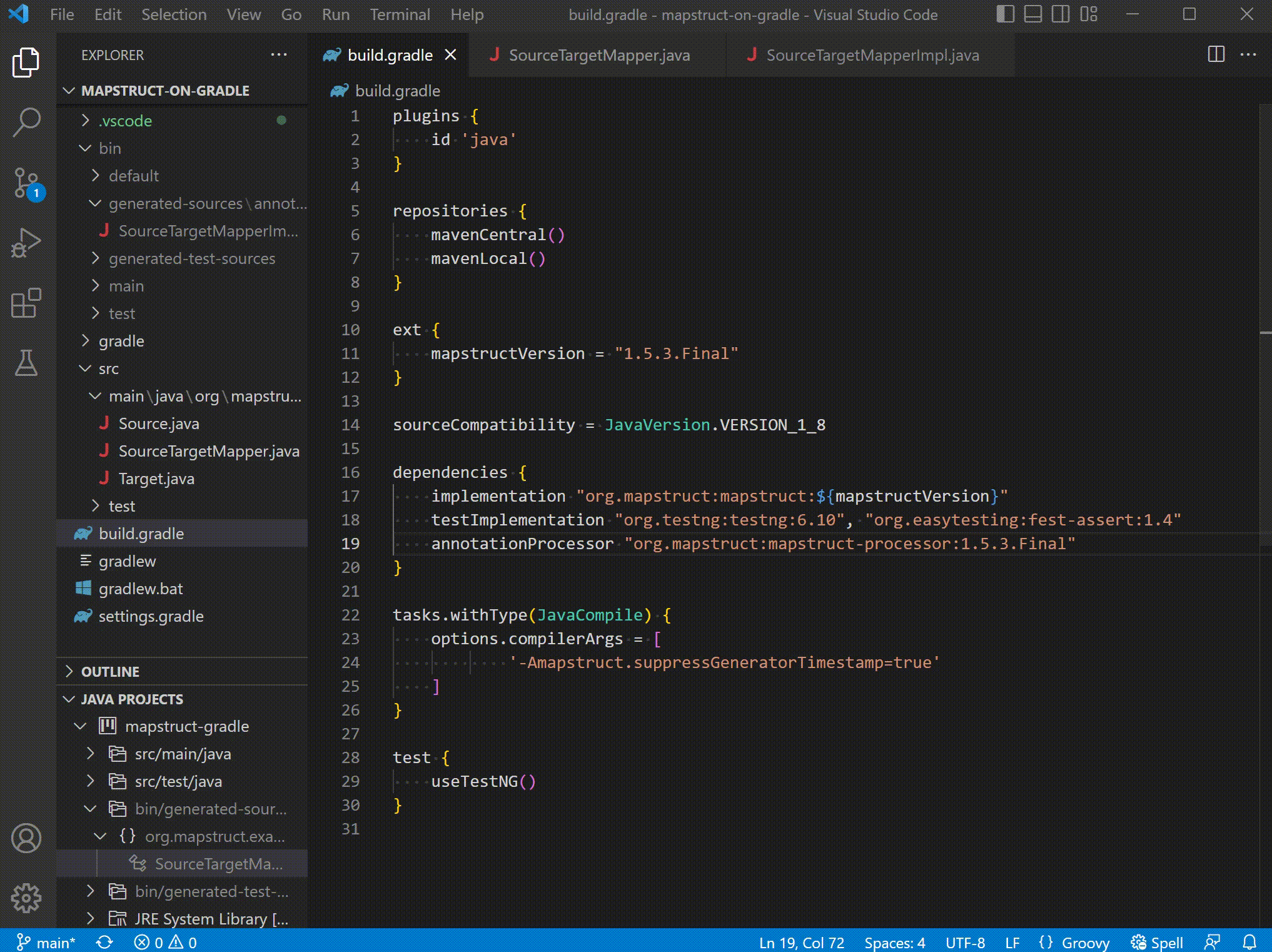
Task: Expand the OUTLINE section
Action: pos(110,672)
